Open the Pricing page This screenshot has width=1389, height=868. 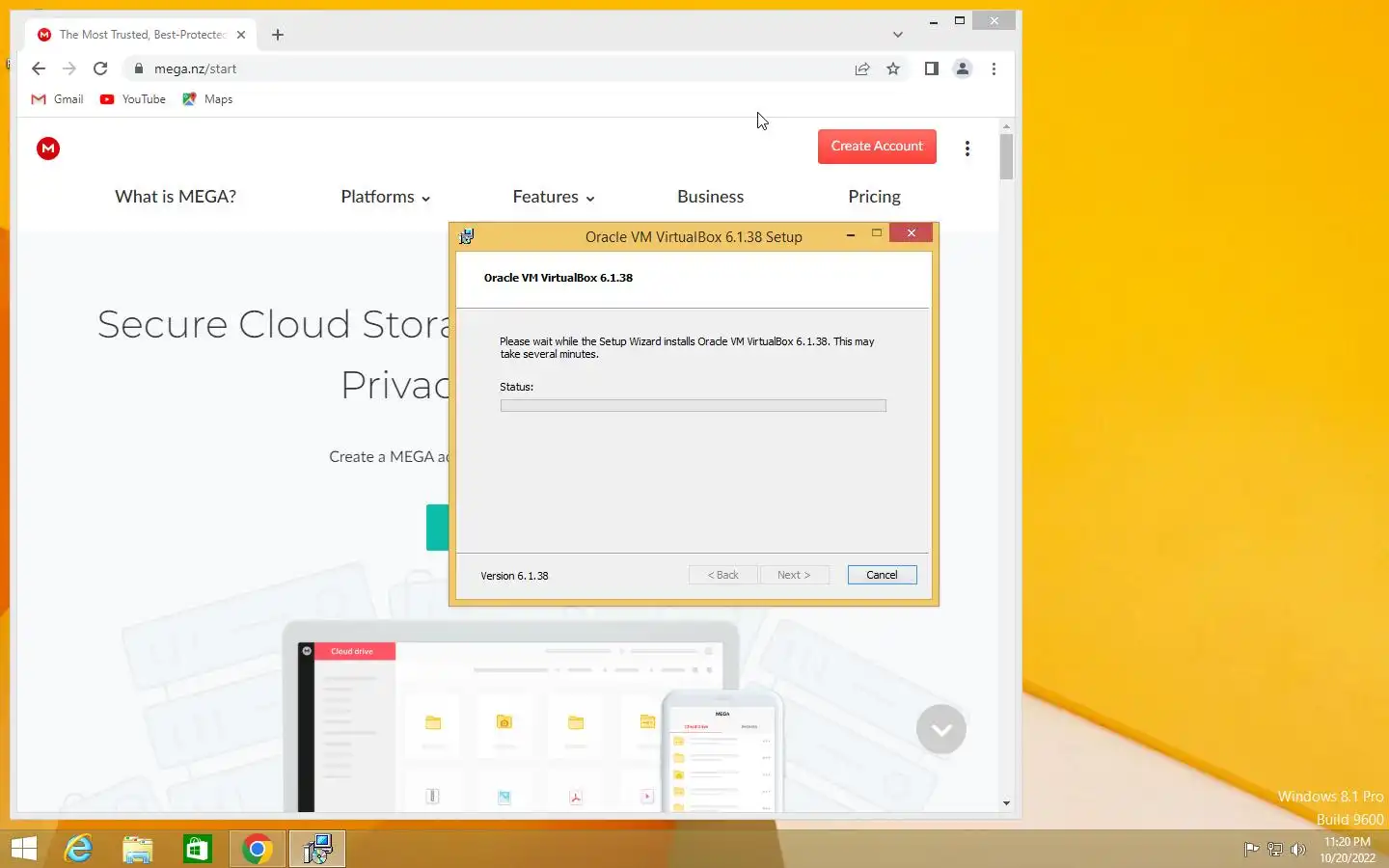click(874, 197)
